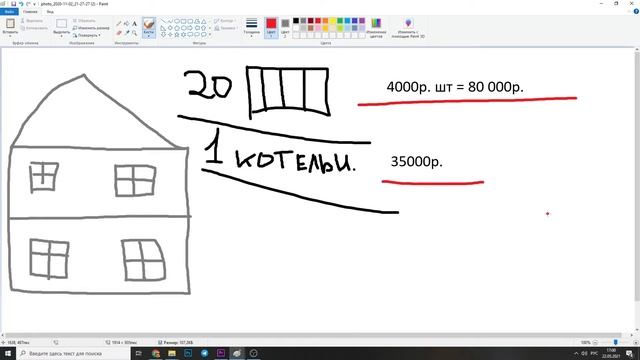640x360 pixels.
Task: Select the Pencil tool
Action: pyautogui.click(x=119, y=24)
